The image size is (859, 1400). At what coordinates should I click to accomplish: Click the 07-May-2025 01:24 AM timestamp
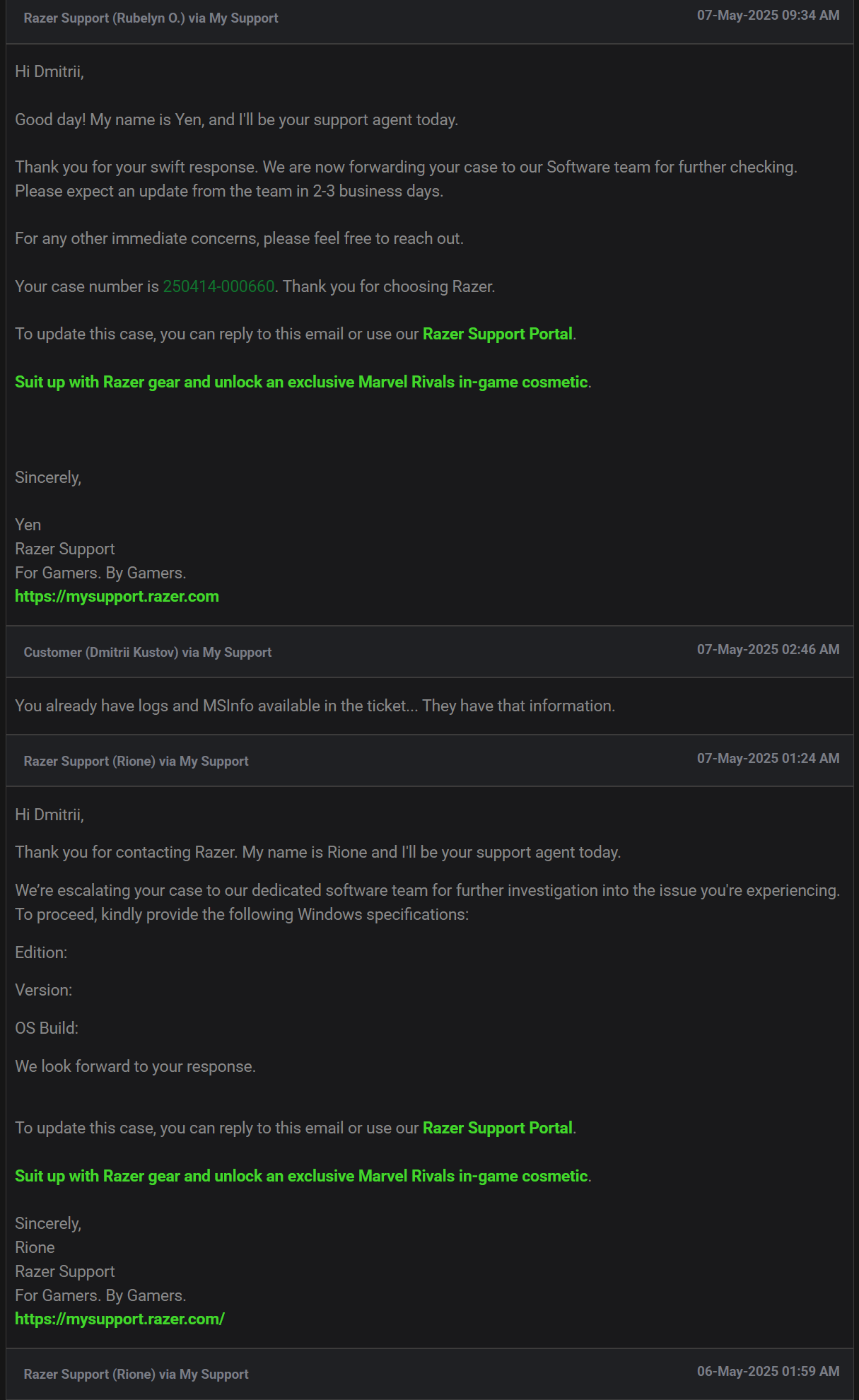[x=769, y=758]
